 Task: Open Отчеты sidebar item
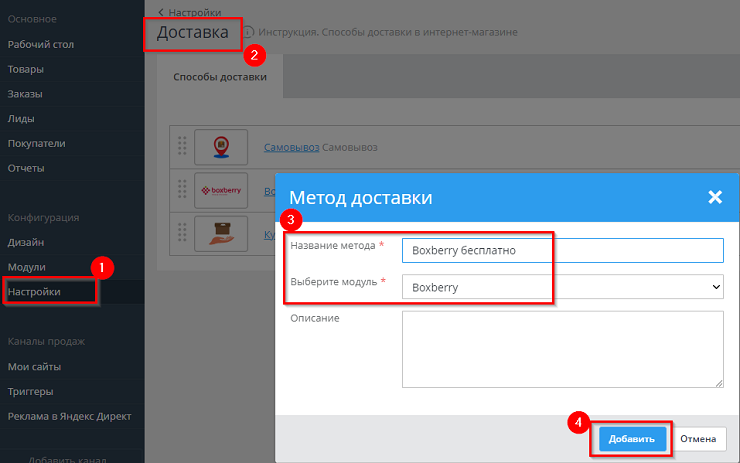[x=26, y=168]
